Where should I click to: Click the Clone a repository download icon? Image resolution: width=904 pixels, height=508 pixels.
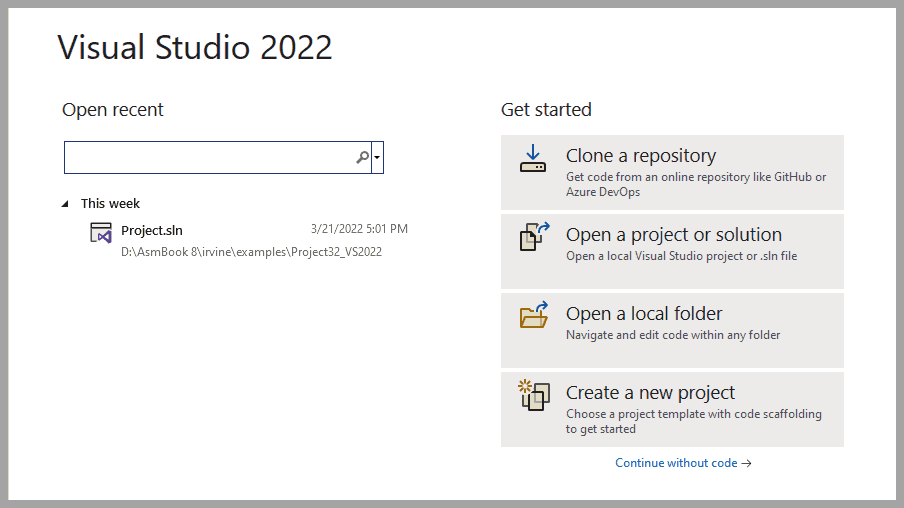(x=533, y=159)
